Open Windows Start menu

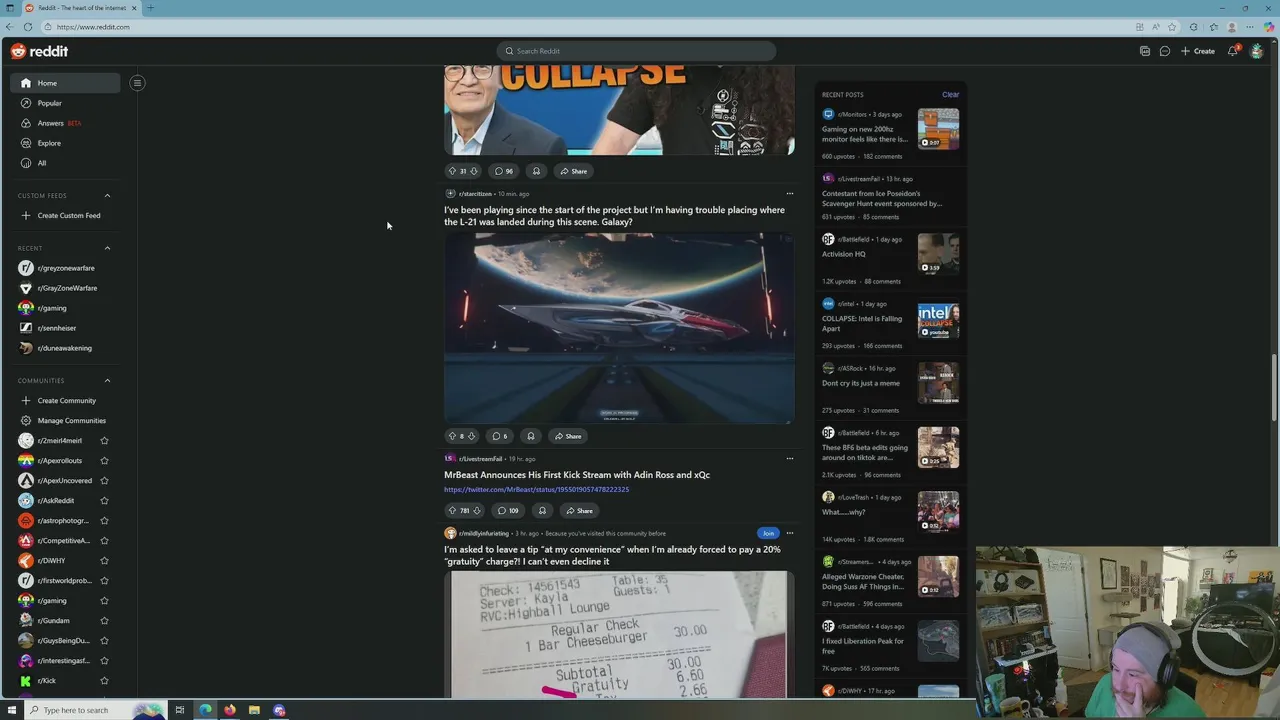pyautogui.click(x=11, y=710)
